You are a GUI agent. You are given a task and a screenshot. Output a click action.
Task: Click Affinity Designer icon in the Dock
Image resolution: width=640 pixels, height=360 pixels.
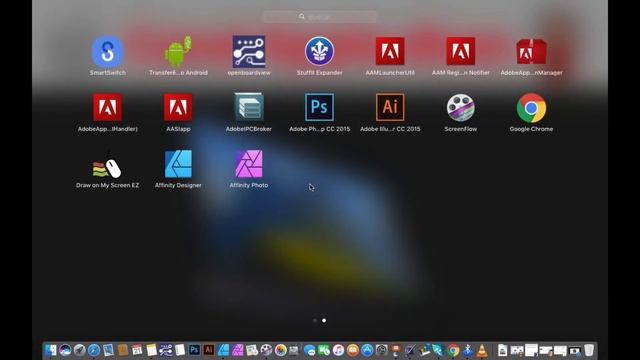[223, 350]
